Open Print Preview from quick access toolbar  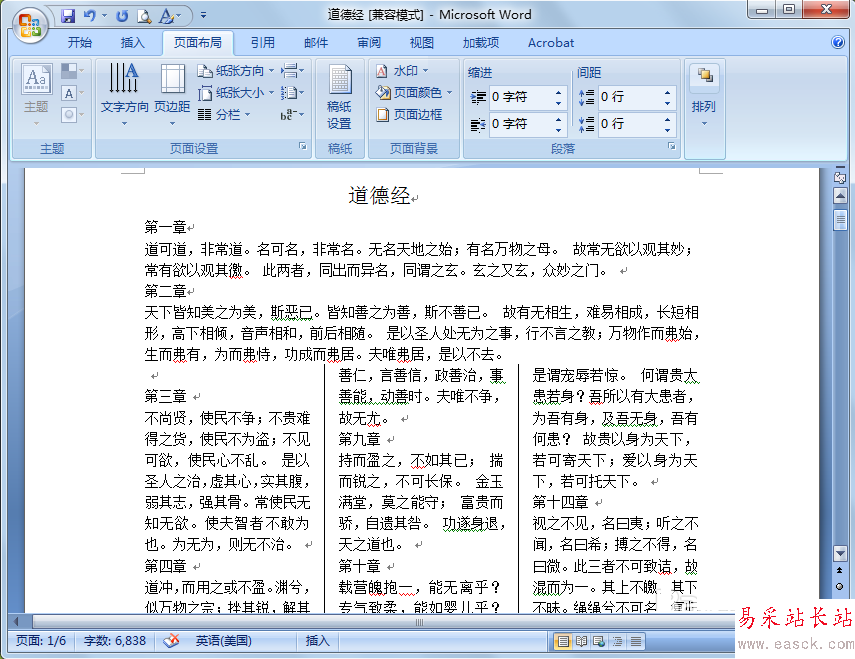pyautogui.click(x=143, y=16)
